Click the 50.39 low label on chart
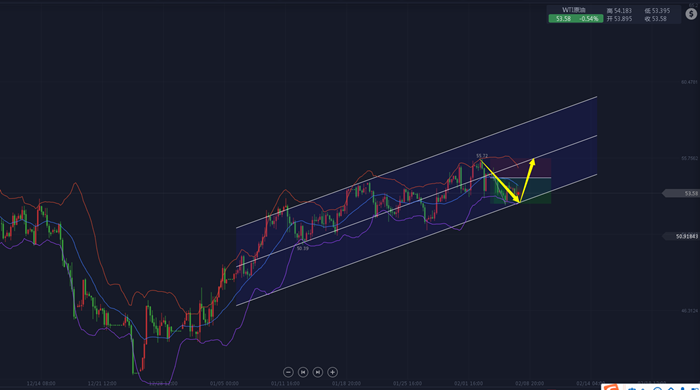Image resolution: width=700 pixels, height=390 pixels. point(303,249)
